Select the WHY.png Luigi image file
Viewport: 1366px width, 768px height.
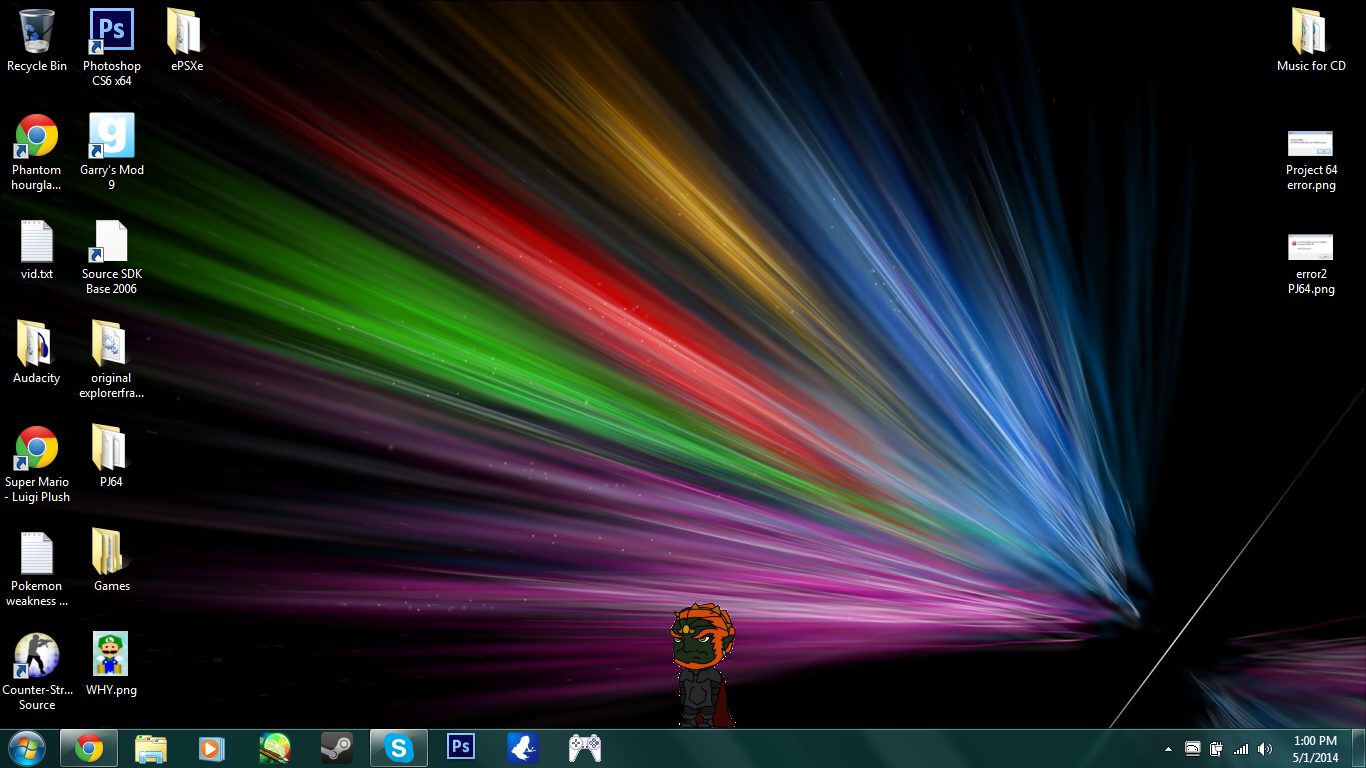click(x=111, y=665)
